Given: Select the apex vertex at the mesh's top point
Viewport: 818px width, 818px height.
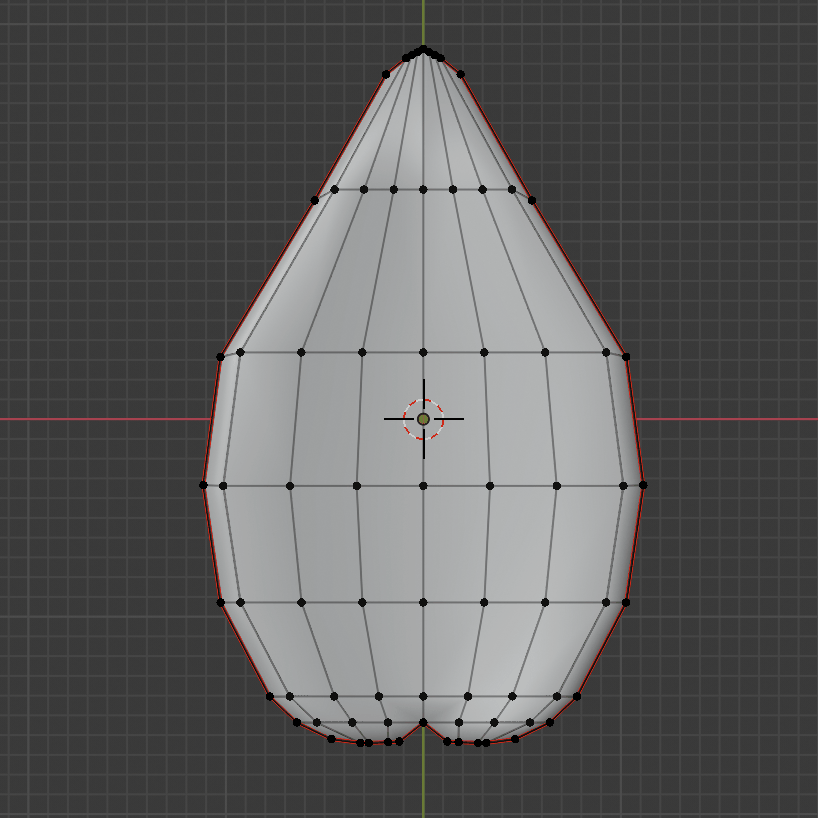Looking at the screenshot, I should tap(425, 49).
